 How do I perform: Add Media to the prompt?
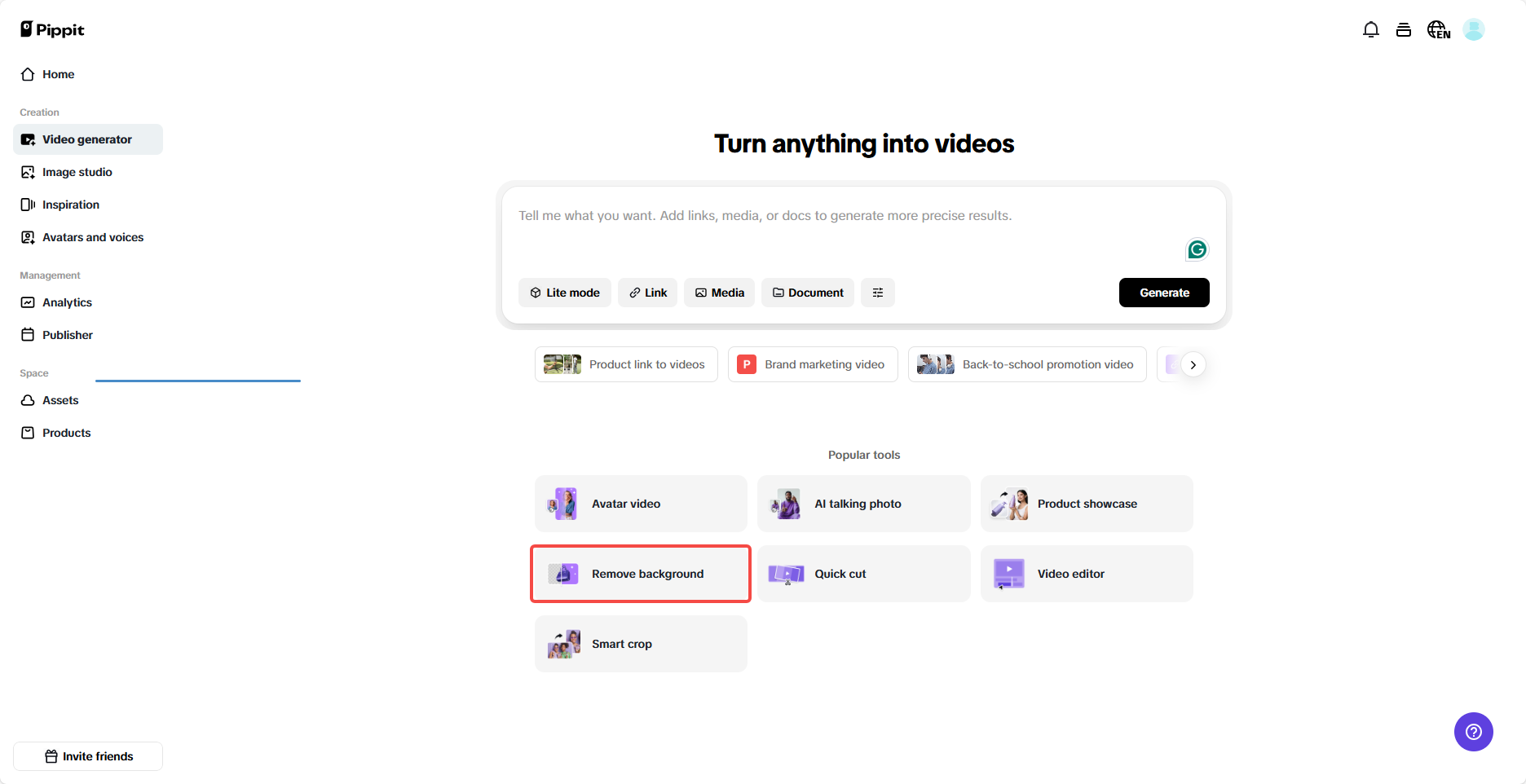720,293
